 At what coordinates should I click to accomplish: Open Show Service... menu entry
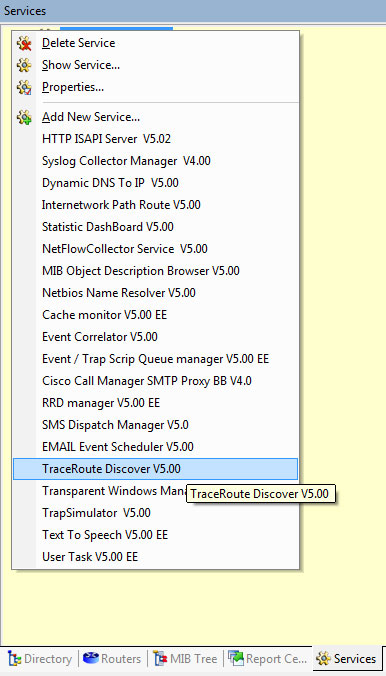pyautogui.click(x=155, y=65)
